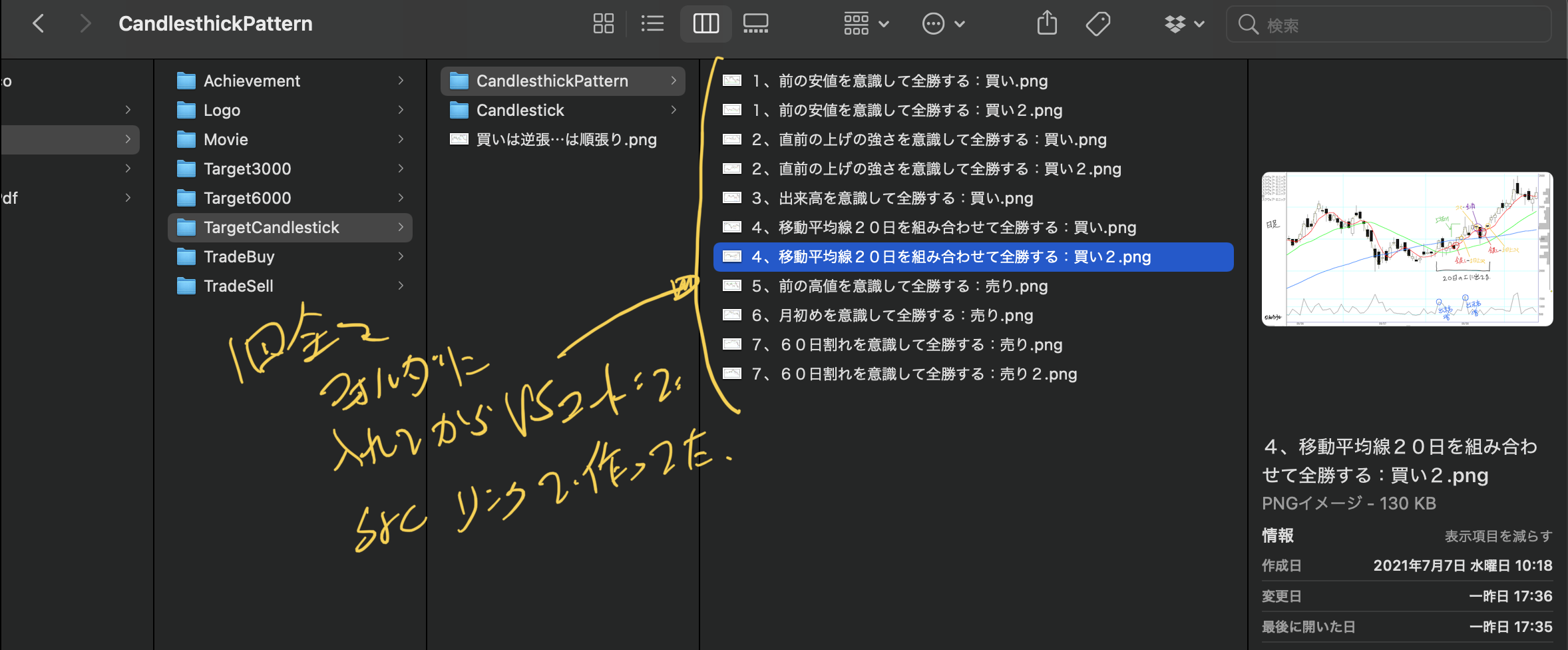This screenshot has height=650, width=1568.
Task: Expand Candlestick folder chevron
Action: pyautogui.click(x=674, y=110)
